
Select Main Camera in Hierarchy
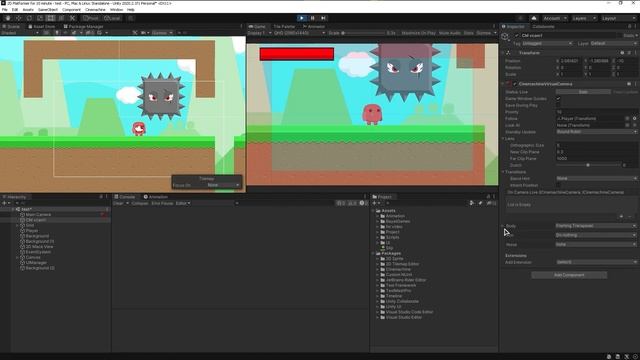[38, 215]
